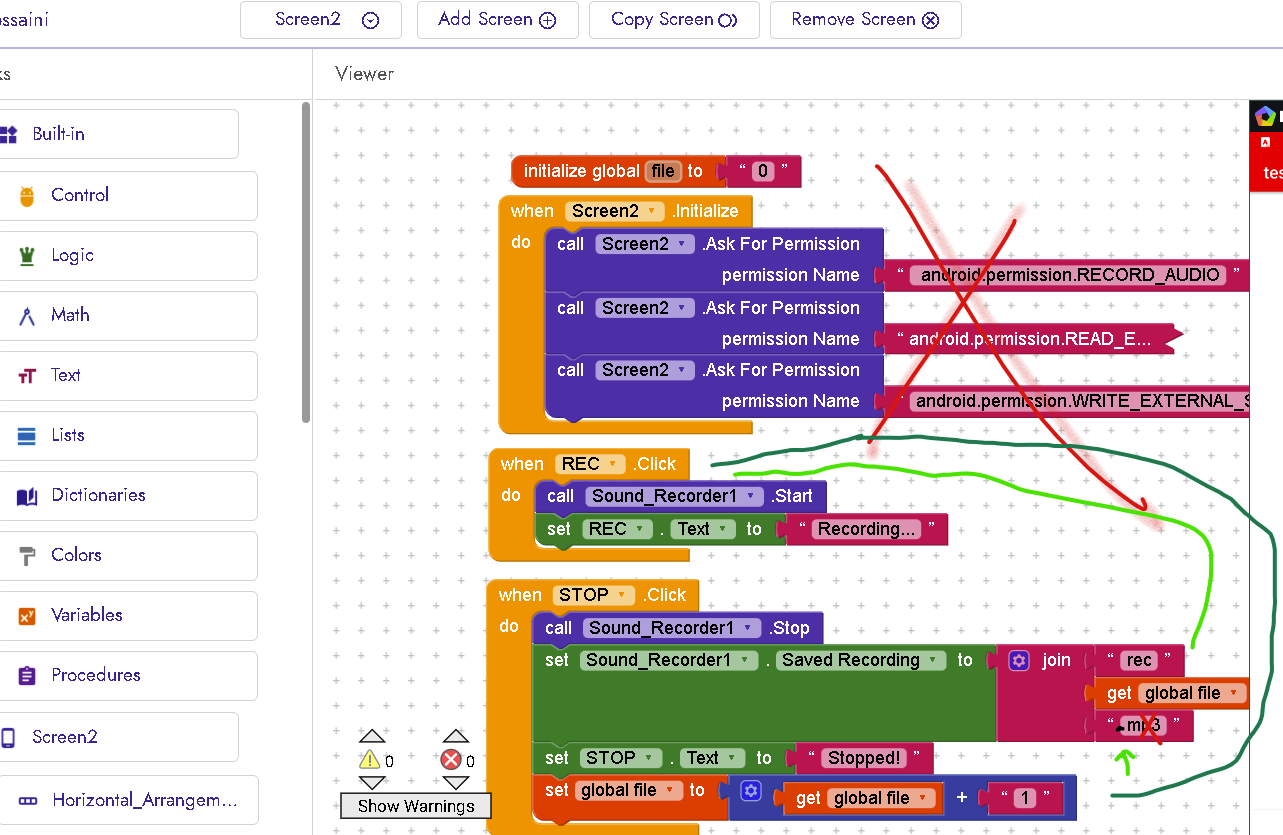Select Horizontal_Arrangement in component tree
Image resolution: width=1283 pixels, height=835 pixels.
click(144, 800)
